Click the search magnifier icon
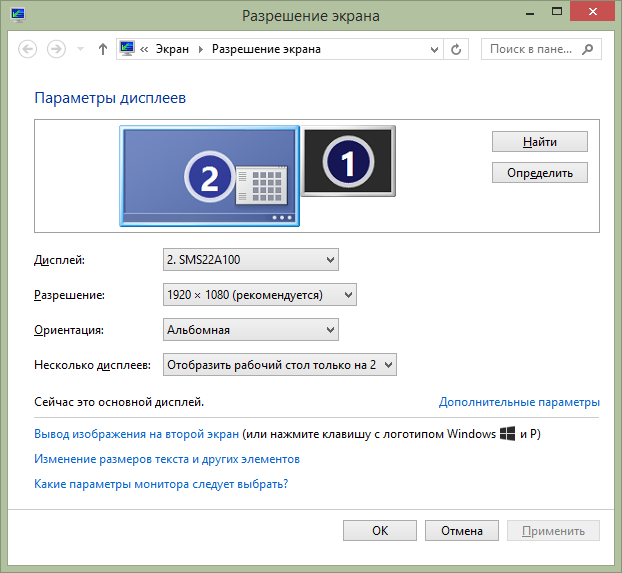 click(x=590, y=49)
